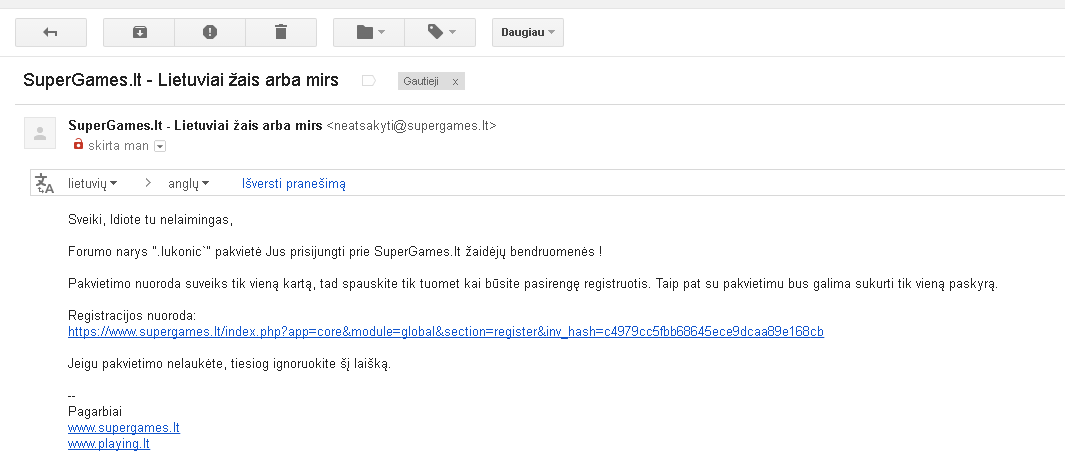This screenshot has height=464, width=1065.
Task: Report message as spam
Action: [210, 32]
